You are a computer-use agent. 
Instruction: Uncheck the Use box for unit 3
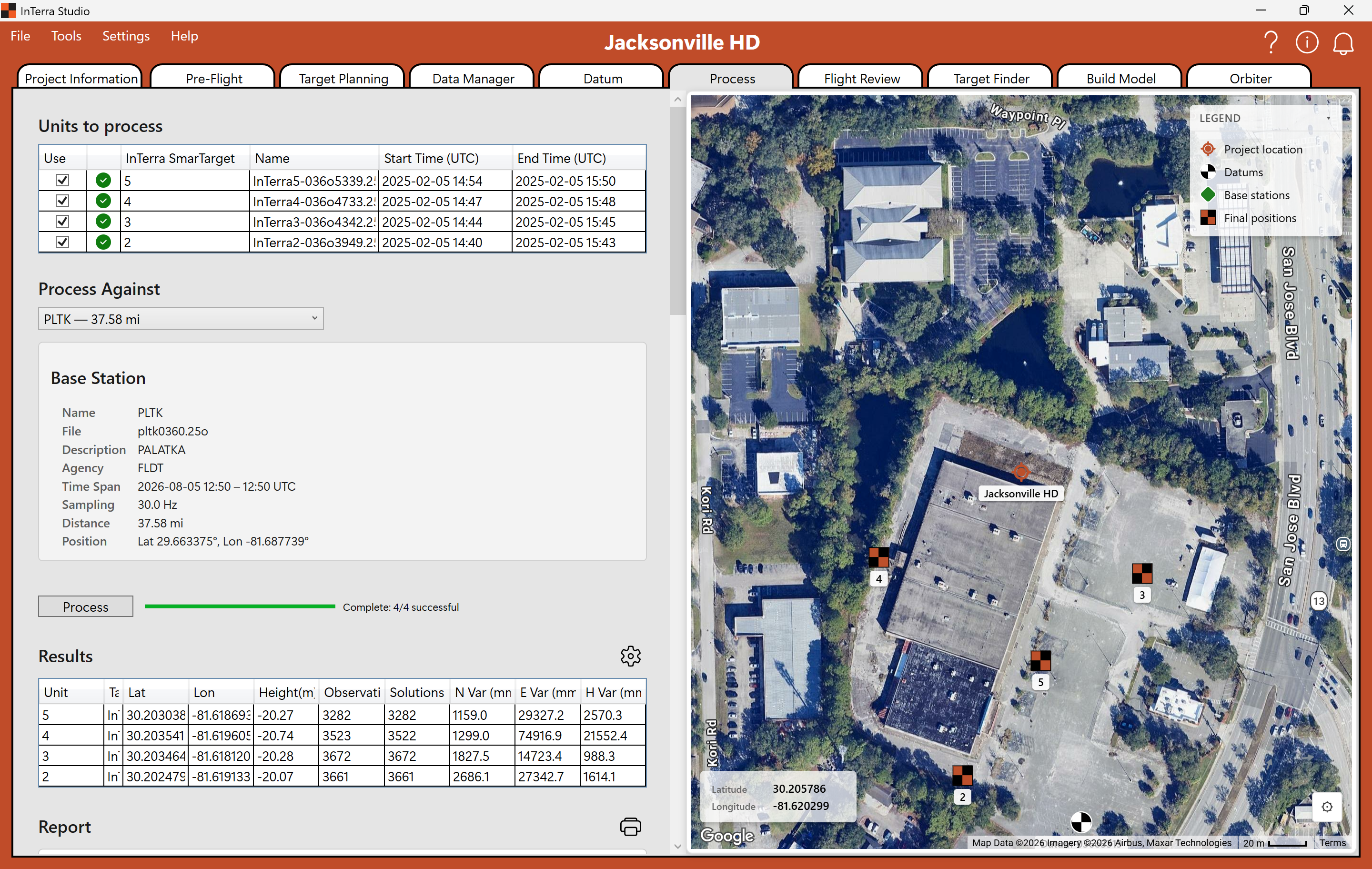62,222
